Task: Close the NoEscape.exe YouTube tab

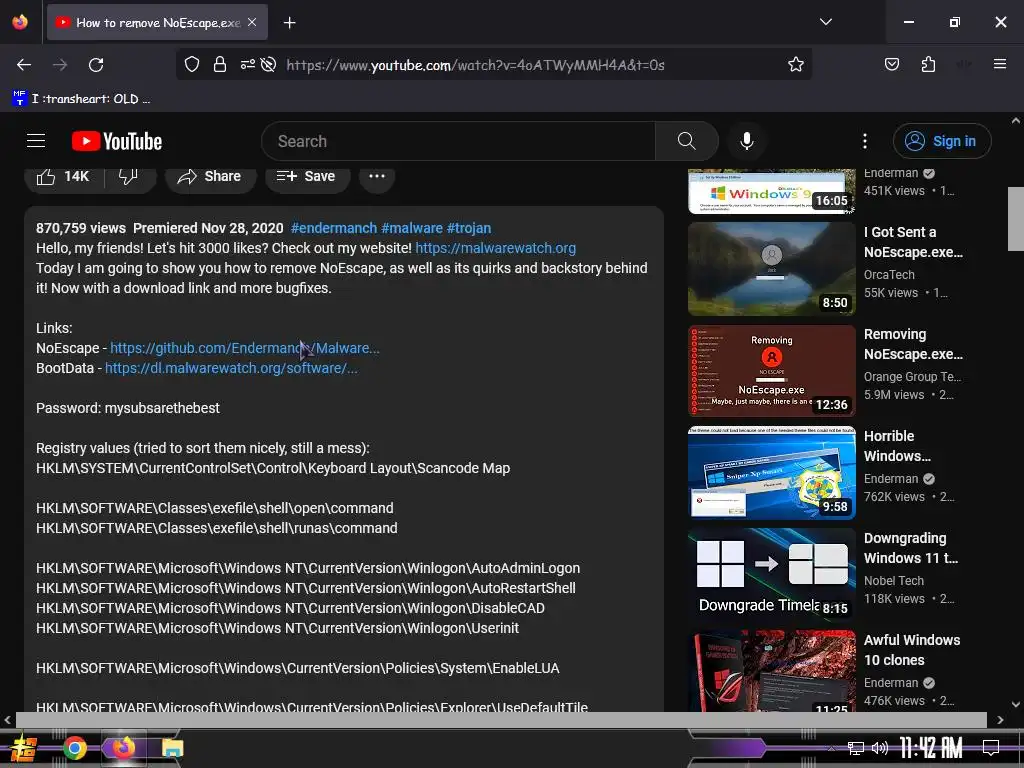Action: [252, 22]
